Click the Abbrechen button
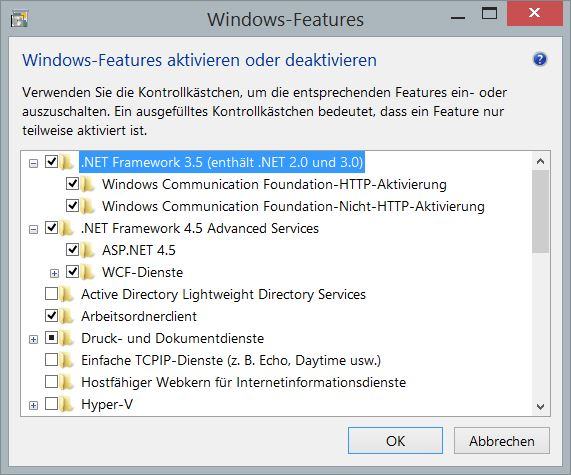The image size is (571, 475). (501, 441)
